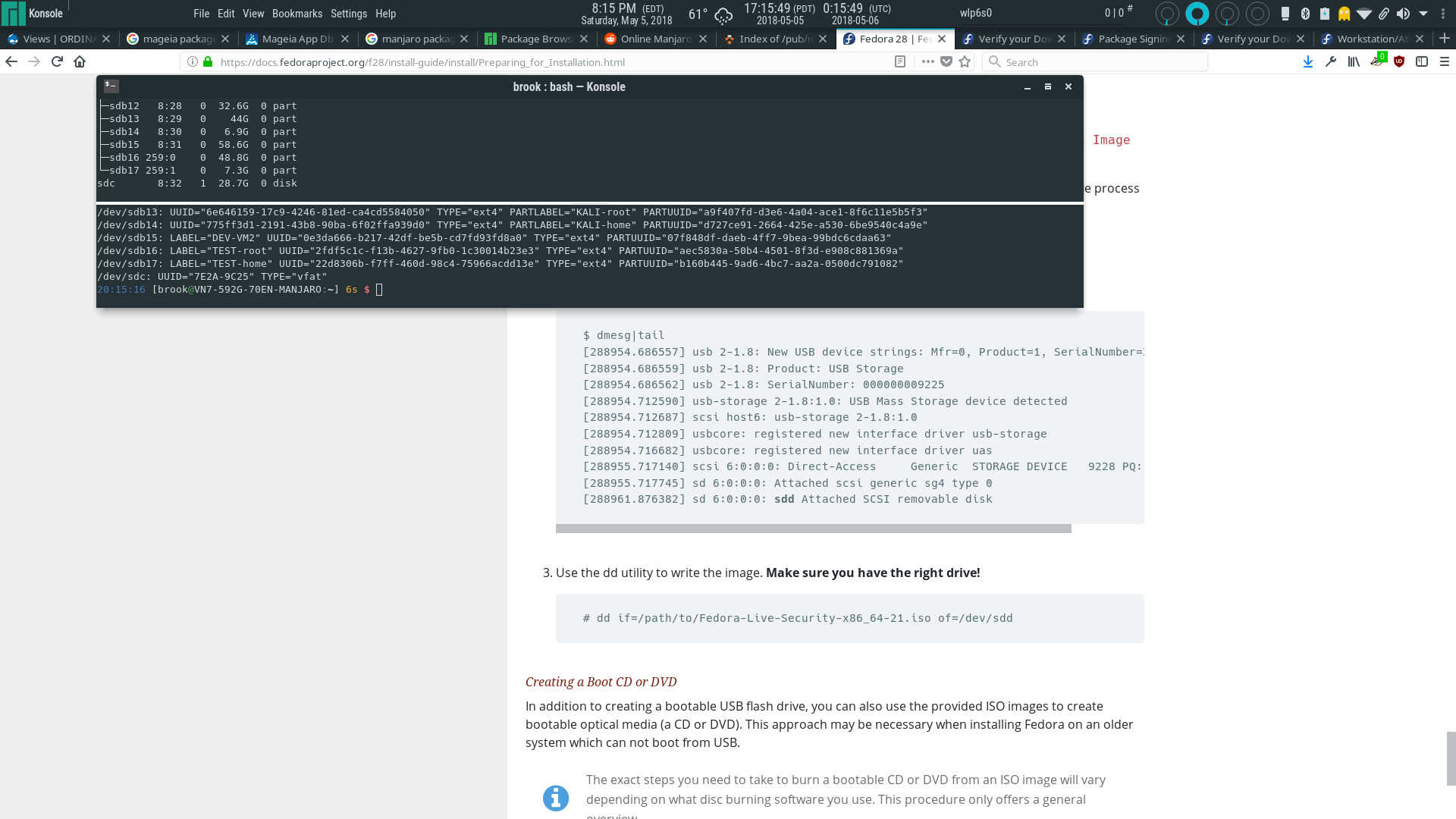Switch to Workstation tab
This screenshot has height=819, width=1456.
tap(1373, 38)
